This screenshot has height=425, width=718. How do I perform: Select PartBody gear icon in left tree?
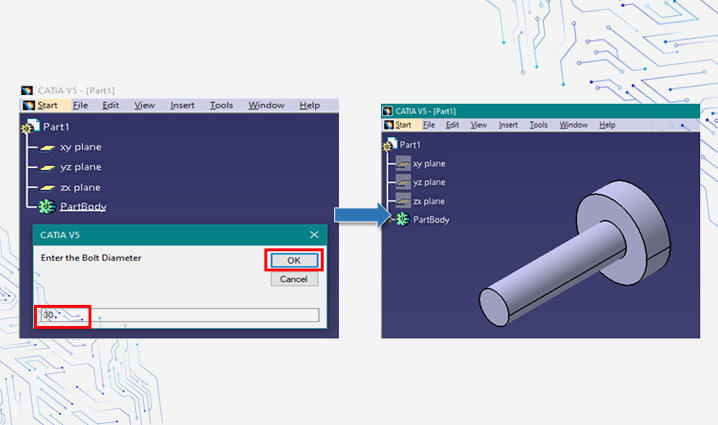tap(47, 207)
